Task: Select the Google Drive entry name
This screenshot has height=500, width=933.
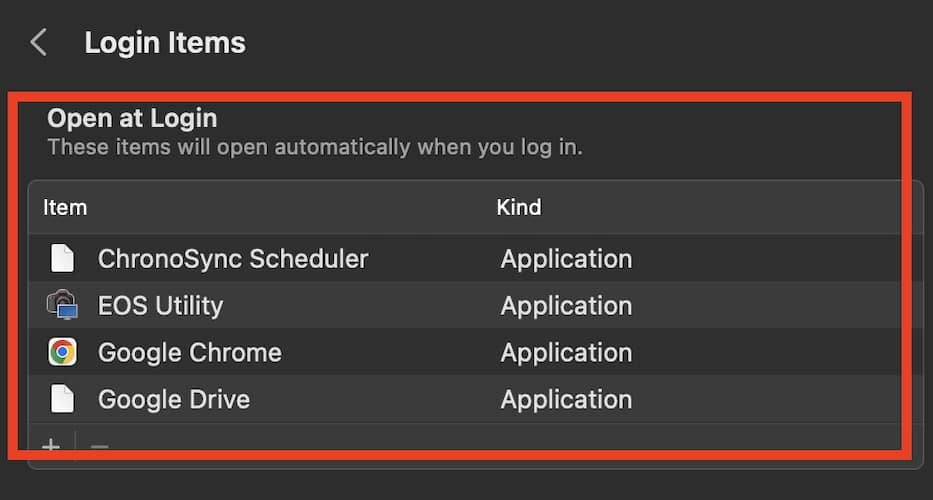Action: coord(174,399)
